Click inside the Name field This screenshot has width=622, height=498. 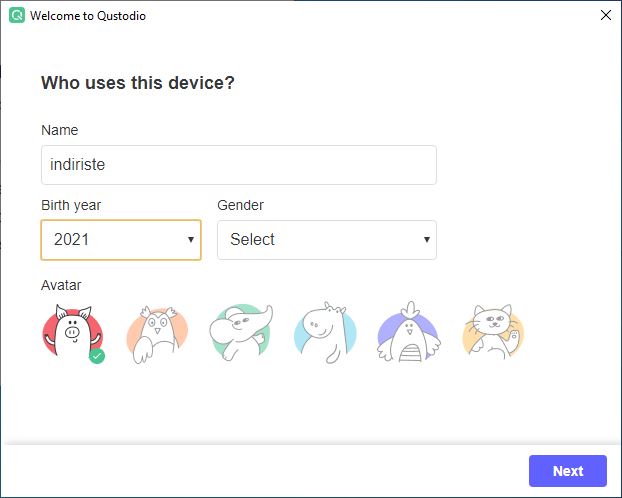pos(239,165)
